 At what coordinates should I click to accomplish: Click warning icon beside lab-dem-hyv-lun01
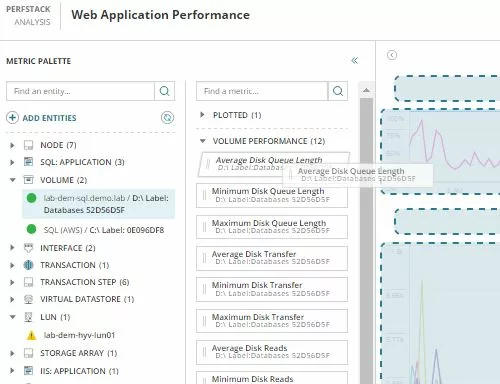31,335
